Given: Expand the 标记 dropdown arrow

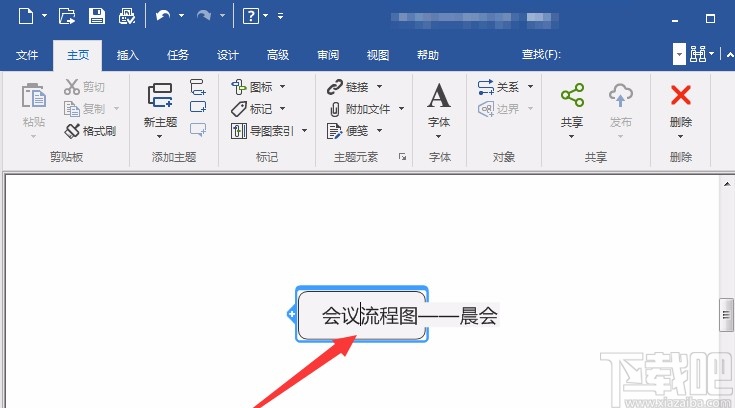Looking at the screenshot, I should pos(283,109).
